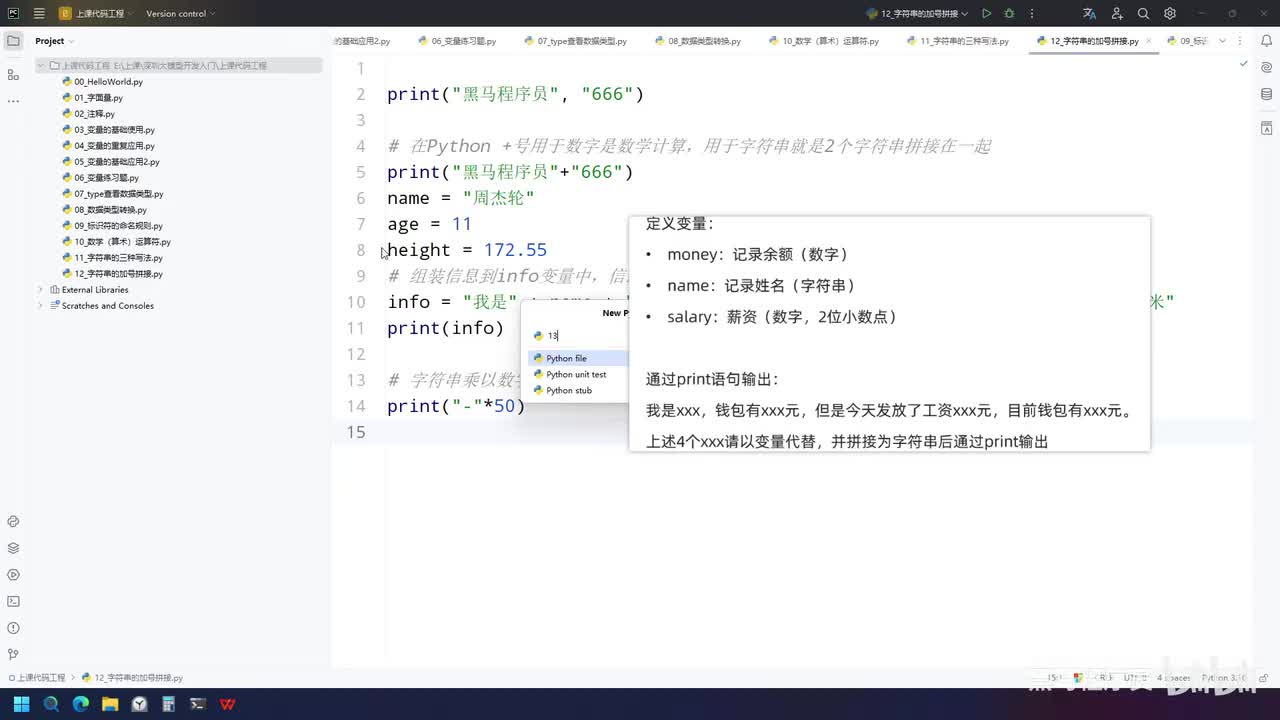Open the Python Console tool window
Image resolution: width=1280 pixels, height=720 pixels.
pos(13,522)
